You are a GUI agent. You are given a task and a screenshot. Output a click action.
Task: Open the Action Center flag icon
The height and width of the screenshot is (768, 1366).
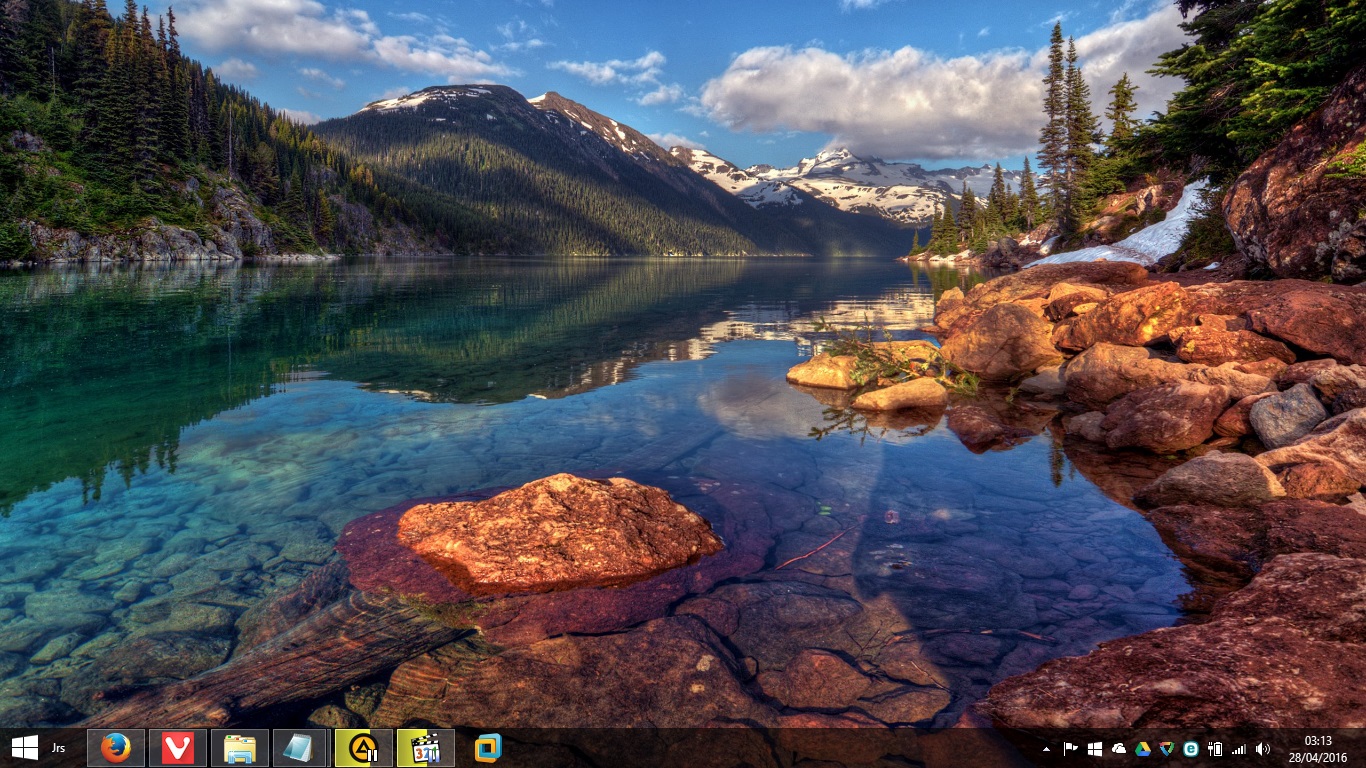coord(1071,749)
